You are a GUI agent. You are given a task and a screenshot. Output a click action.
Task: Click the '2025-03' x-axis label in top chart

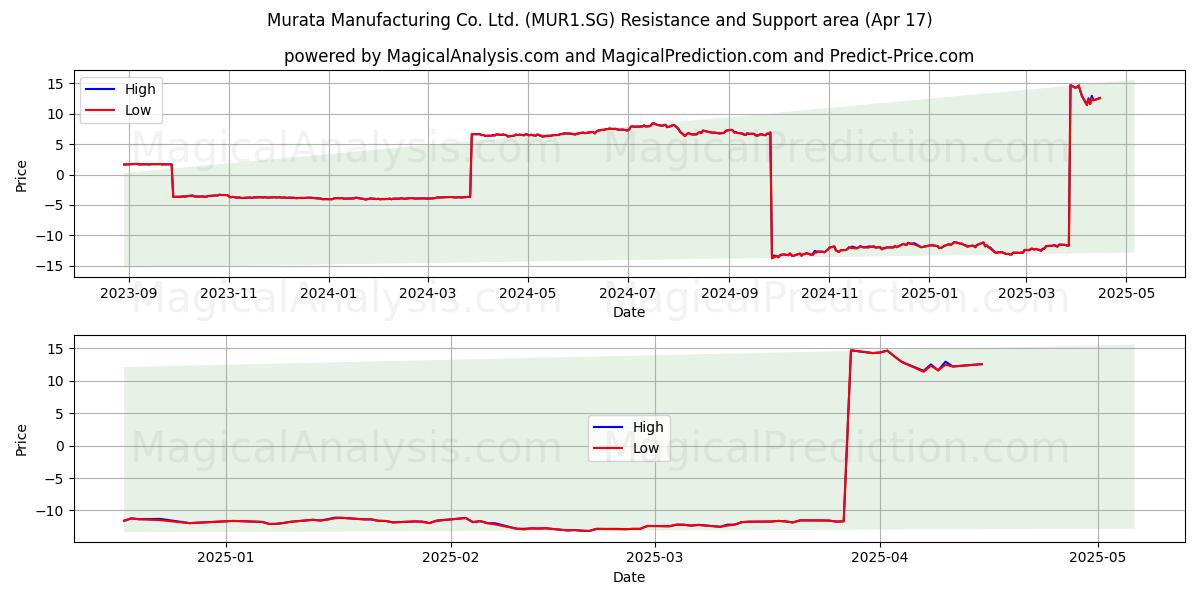(x=1027, y=293)
